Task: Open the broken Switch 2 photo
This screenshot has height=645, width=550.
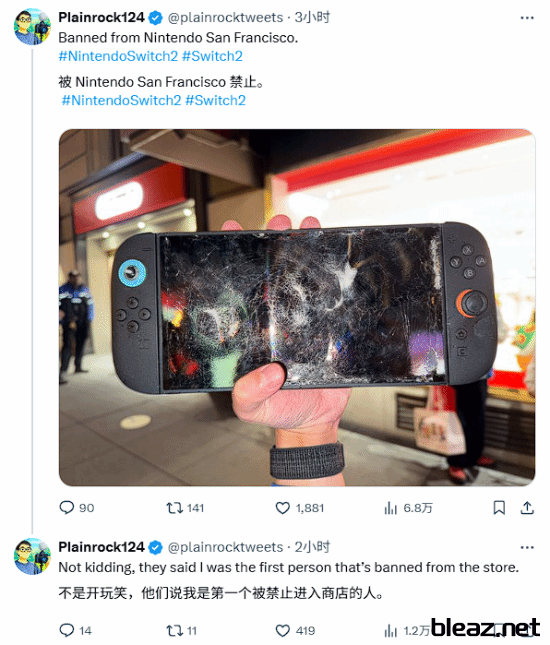Action: pyautogui.click(x=297, y=307)
